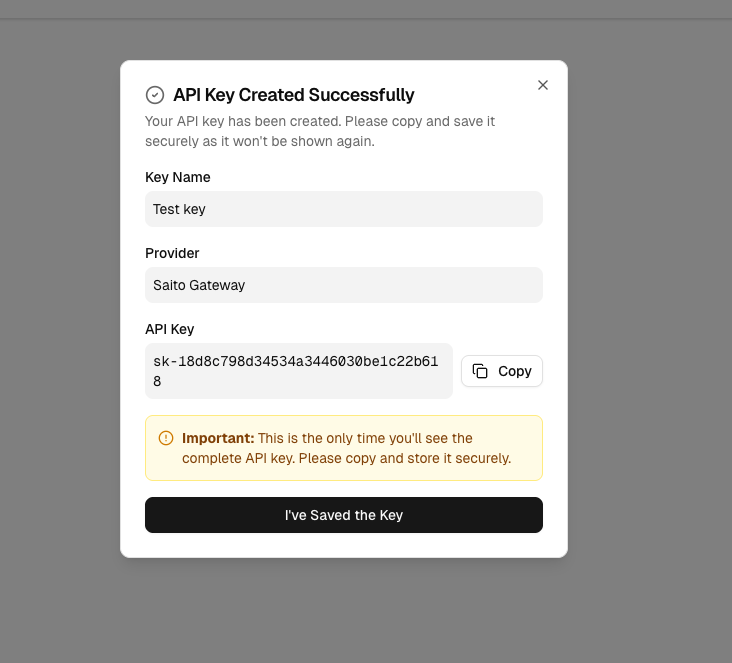Click the clipboard icon inside Copy button
The image size is (732, 663).
pyautogui.click(x=480, y=371)
